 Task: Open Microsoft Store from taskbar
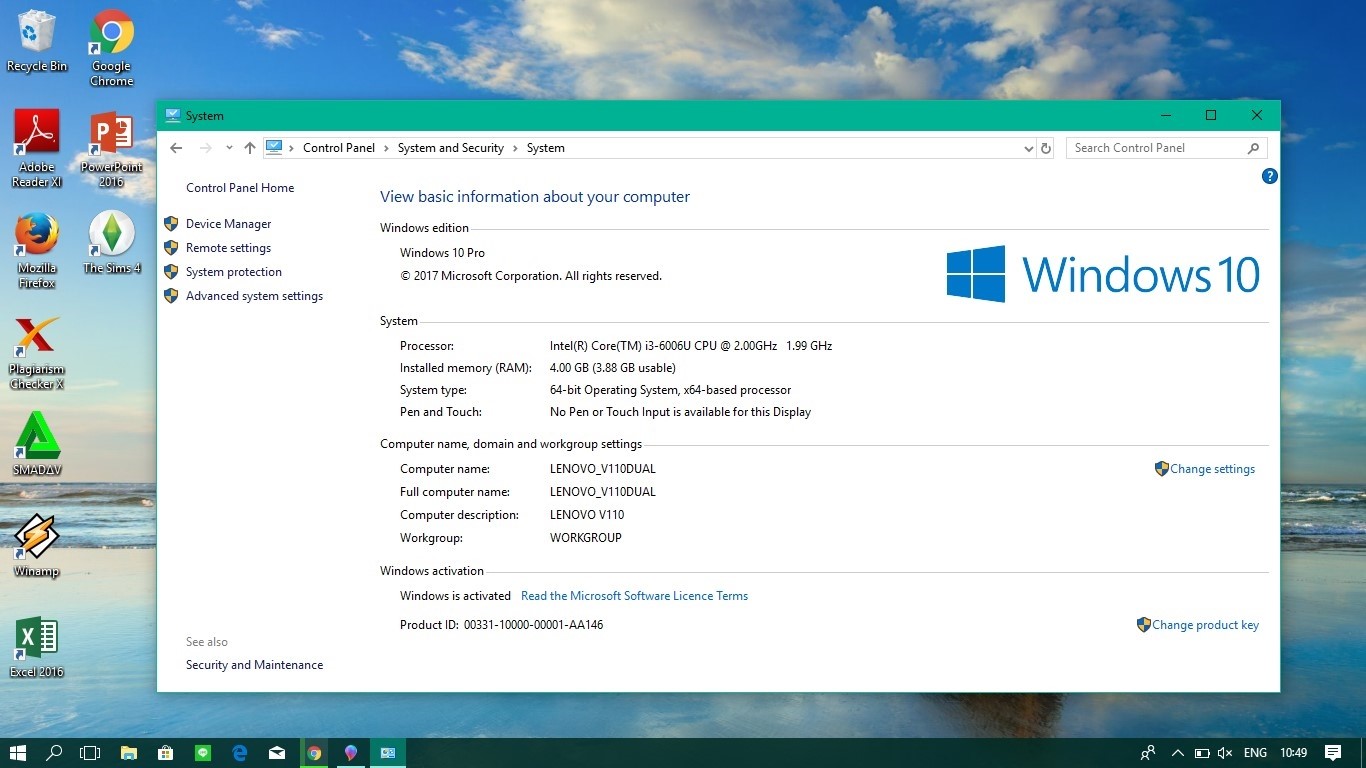click(166, 753)
